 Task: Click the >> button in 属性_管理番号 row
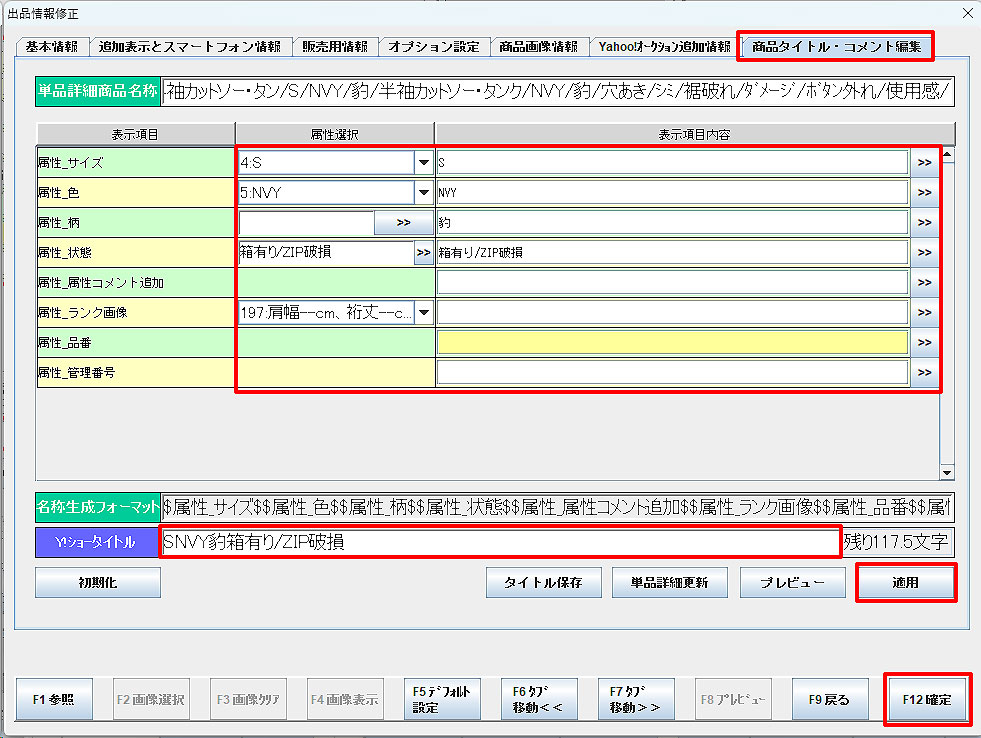coord(923,374)
